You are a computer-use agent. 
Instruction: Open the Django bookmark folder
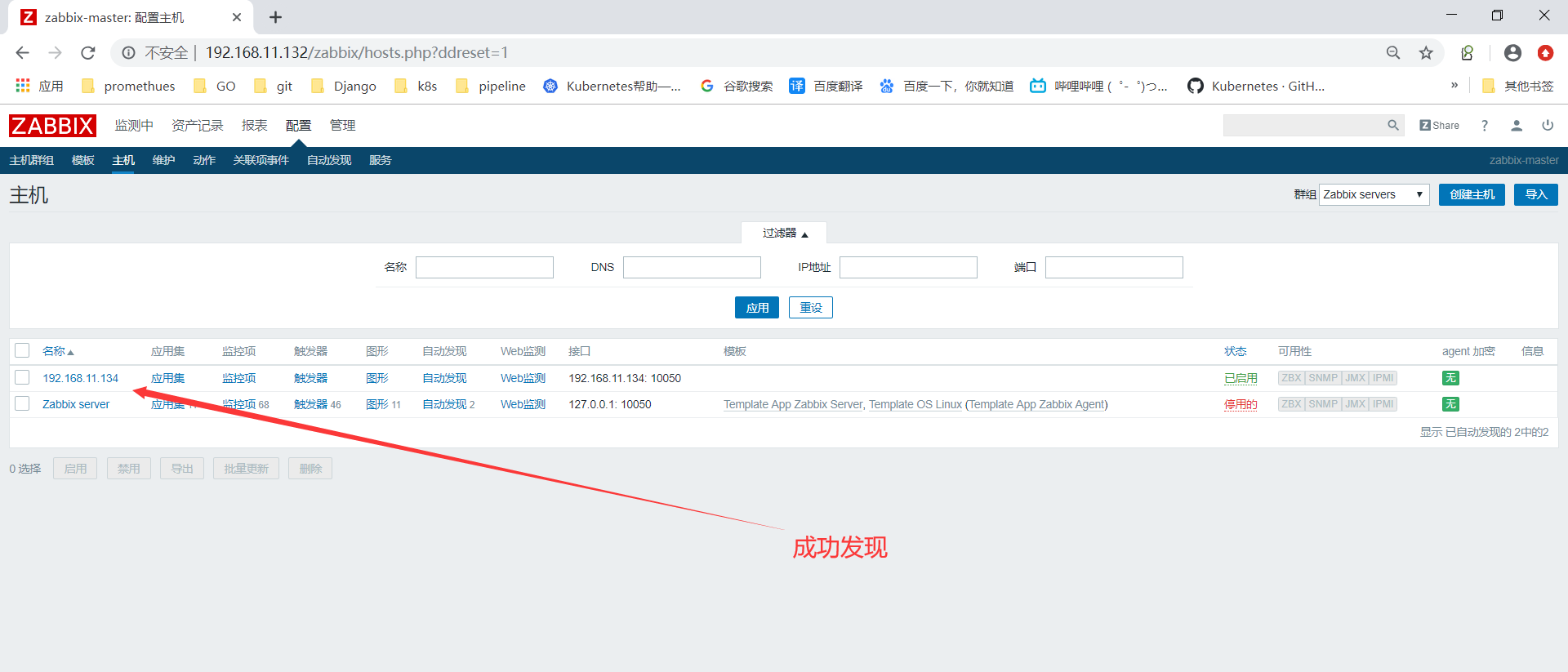pyautogui.click(x=344, y=86)
